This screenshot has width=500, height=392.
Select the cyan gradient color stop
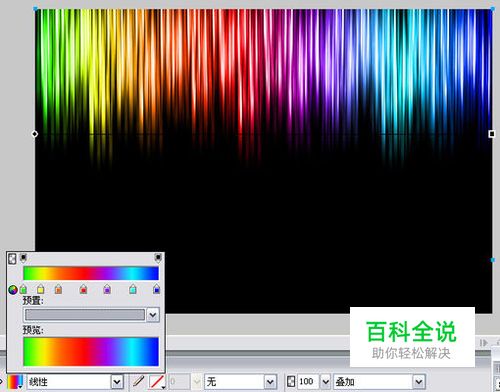coord(133,289)
